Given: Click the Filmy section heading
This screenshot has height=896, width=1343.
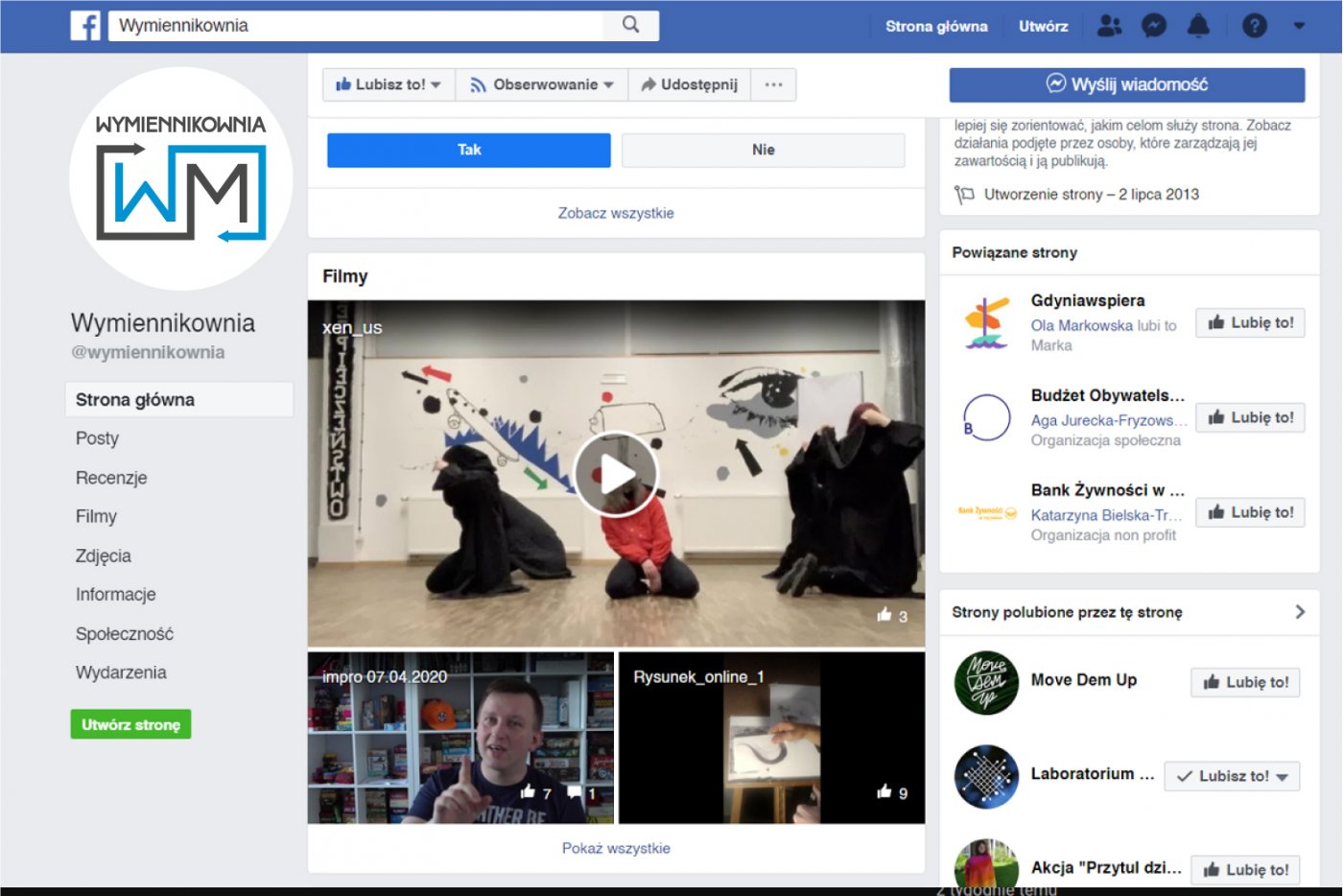Looking at the screenshot, I should tap(345, 276).
